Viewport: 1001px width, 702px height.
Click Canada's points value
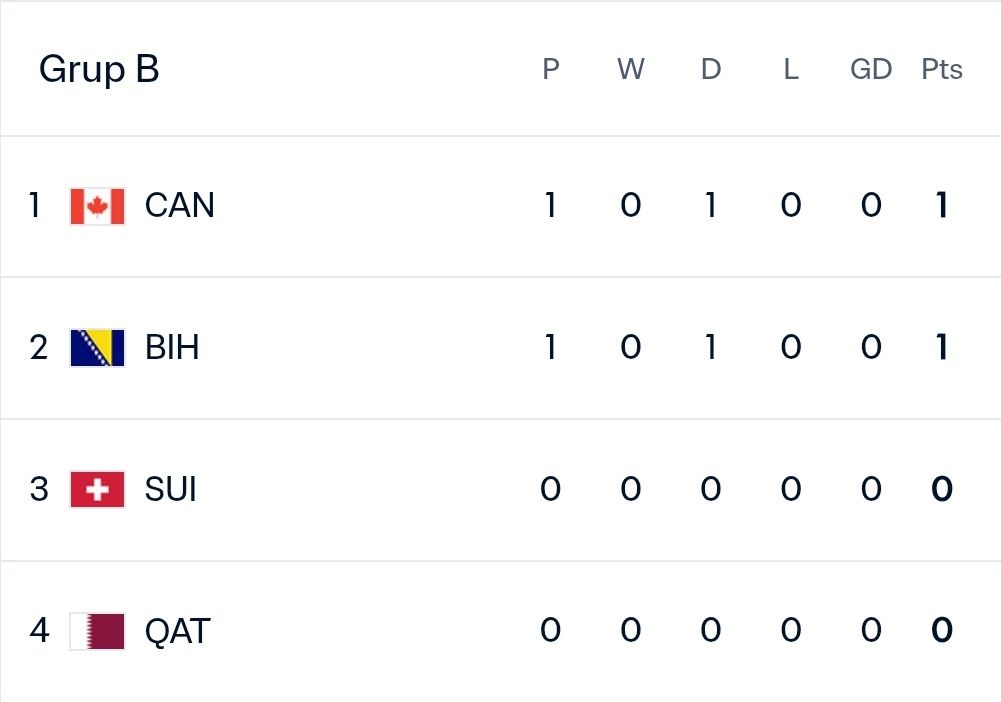pyautogui.click(x=942, y=205)
